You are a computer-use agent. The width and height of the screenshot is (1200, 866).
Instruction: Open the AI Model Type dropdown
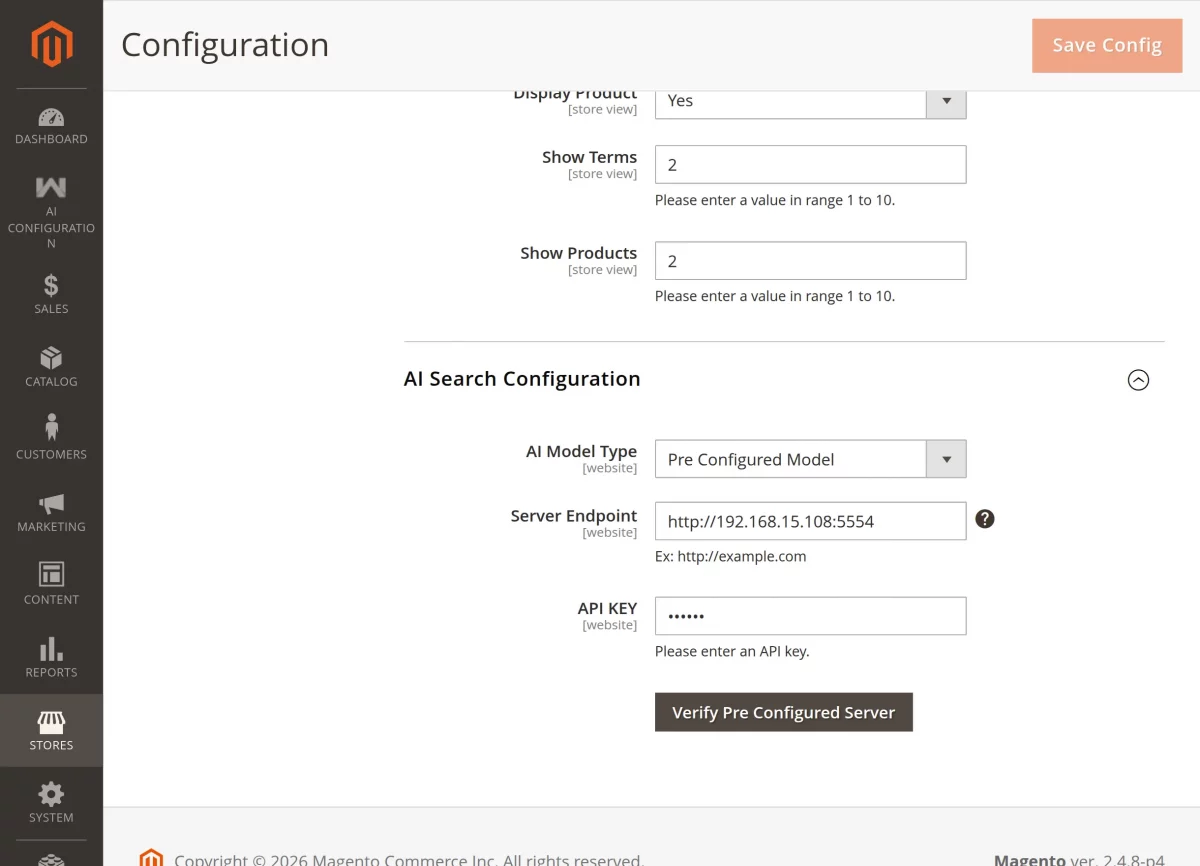(x=810, y=459)
